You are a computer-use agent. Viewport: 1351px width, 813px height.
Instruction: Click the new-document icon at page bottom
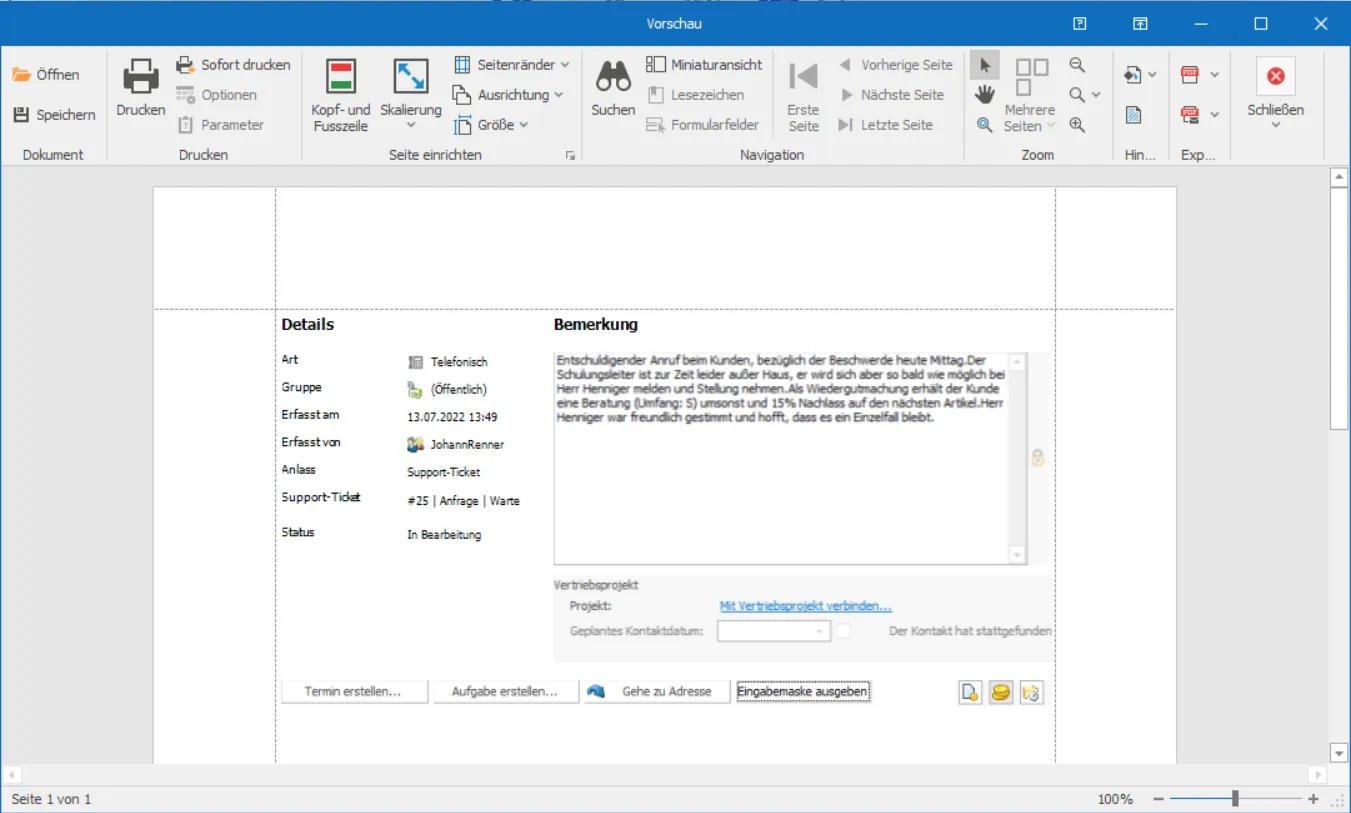(970, 693)
